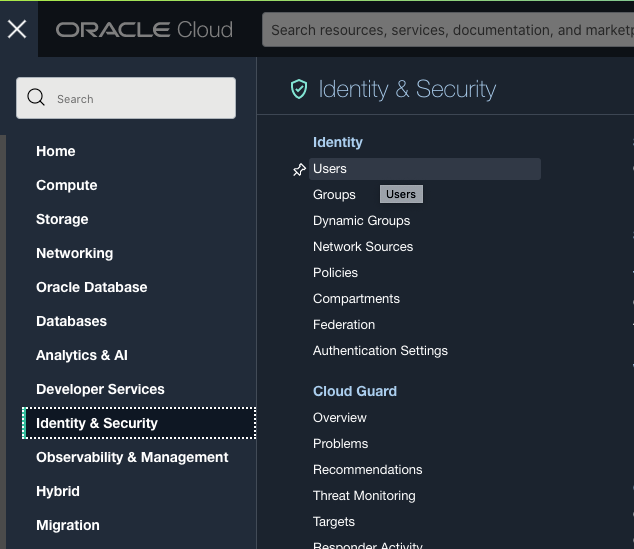Open Threat Monitoring under Cloud Guard
Image resolution: width=634 pixels, height=549 pixels.
pyautogui.click(x=364, y=496)
